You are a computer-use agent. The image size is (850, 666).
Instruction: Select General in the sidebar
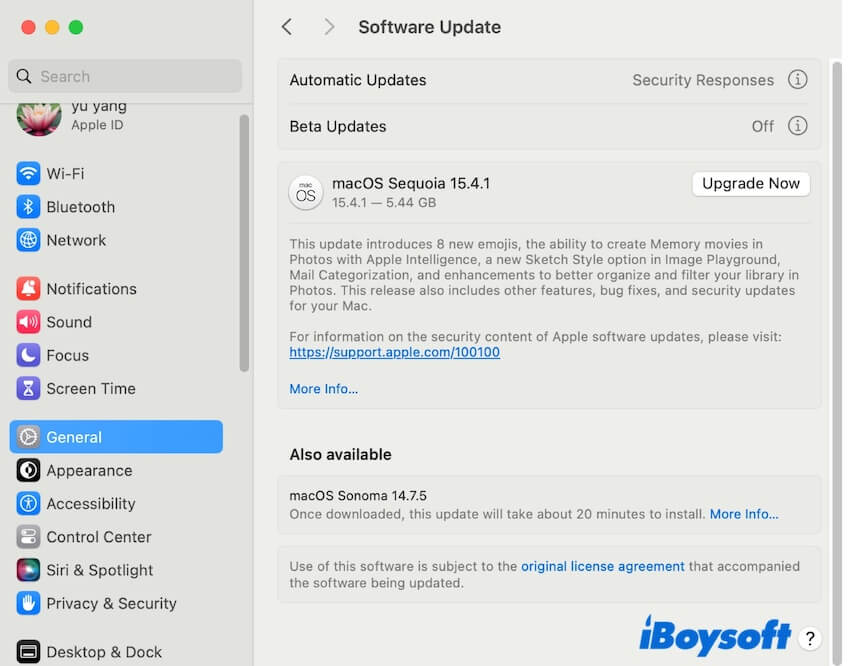click(x=116, y=437)
